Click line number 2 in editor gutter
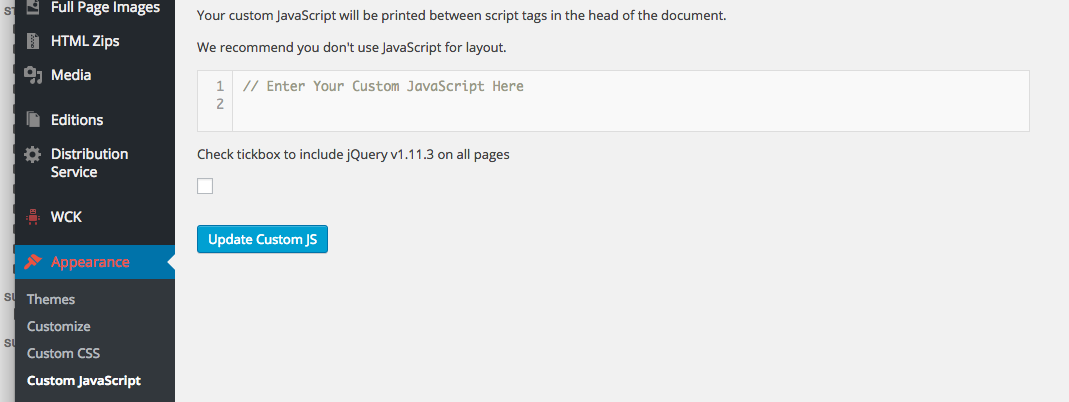The width and height of the screenshot is (1069, 402). click(x=220, y=104)
